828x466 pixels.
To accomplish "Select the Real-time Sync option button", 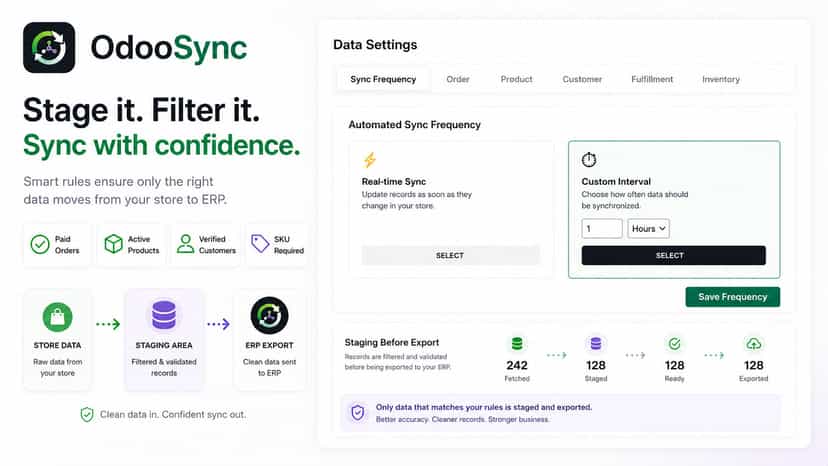I will tap(450, 255).
